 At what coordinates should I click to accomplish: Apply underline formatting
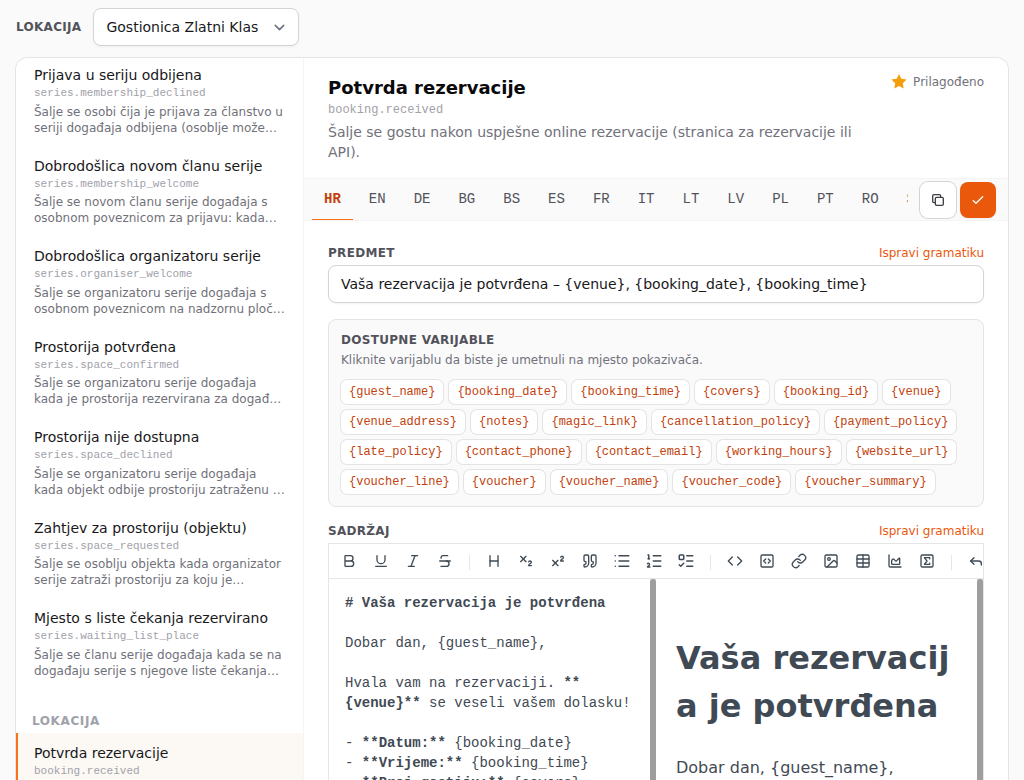click(381, 561)
